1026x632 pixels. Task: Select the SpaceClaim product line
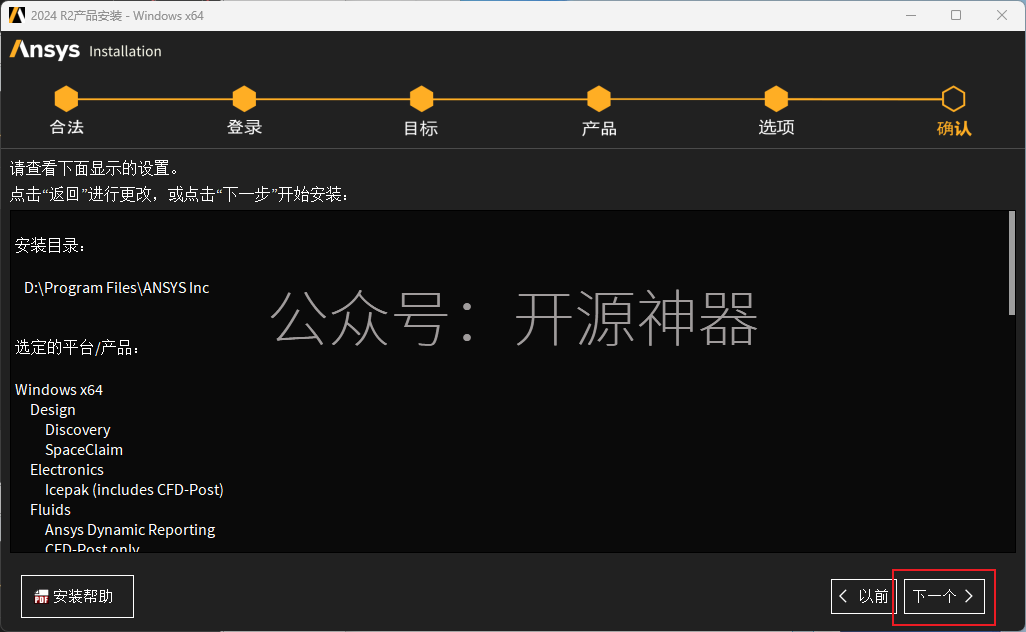tap(84, 450)
